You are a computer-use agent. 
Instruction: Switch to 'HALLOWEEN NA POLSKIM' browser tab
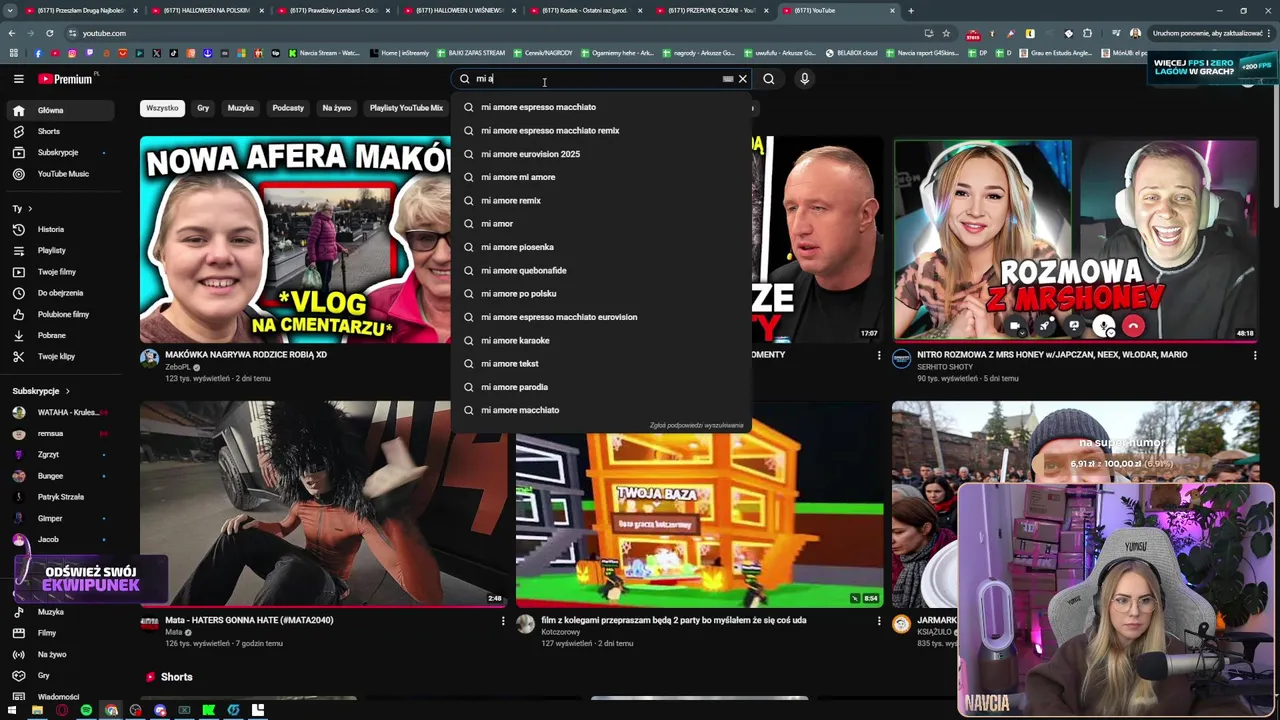(207, 10)
